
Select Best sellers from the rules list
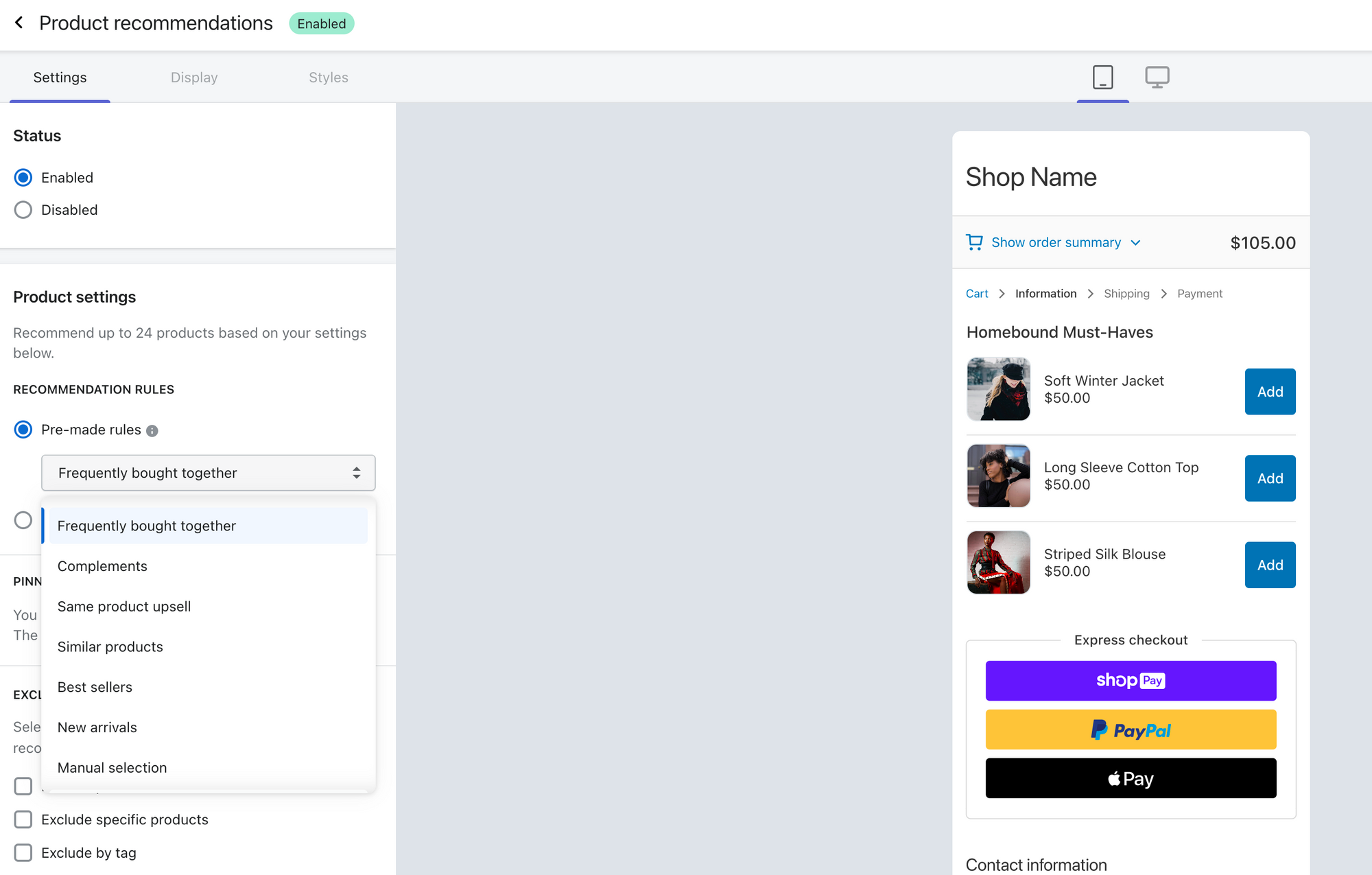(95, 686)
